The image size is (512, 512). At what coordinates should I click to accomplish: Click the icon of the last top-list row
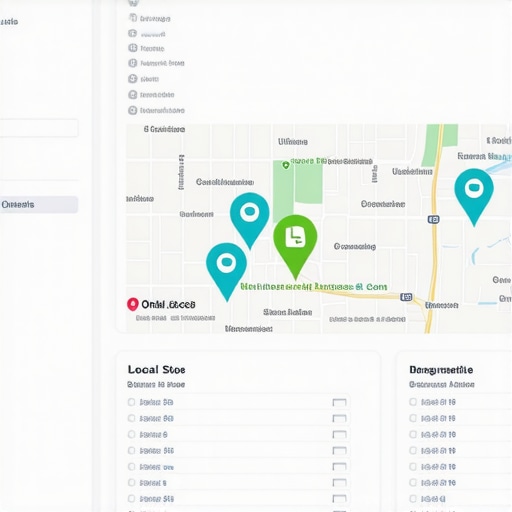pos(133,110)
